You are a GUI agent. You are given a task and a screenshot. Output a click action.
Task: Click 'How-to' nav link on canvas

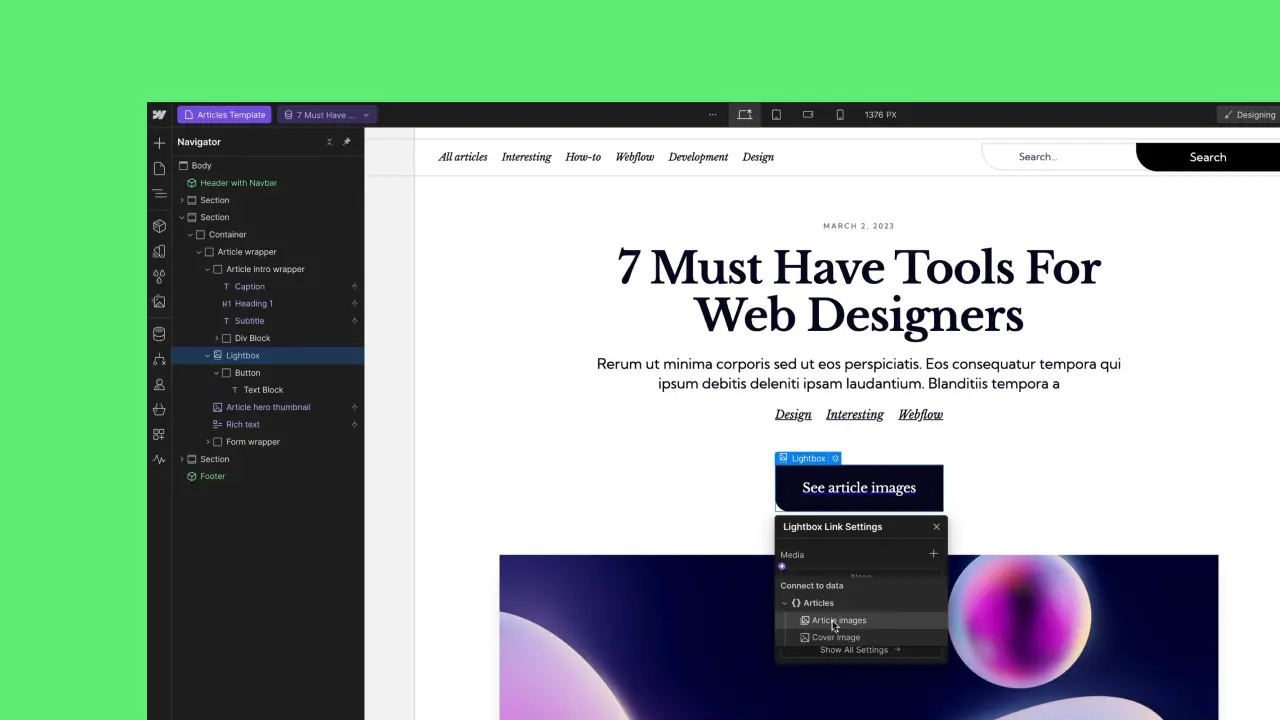point(583,157)
